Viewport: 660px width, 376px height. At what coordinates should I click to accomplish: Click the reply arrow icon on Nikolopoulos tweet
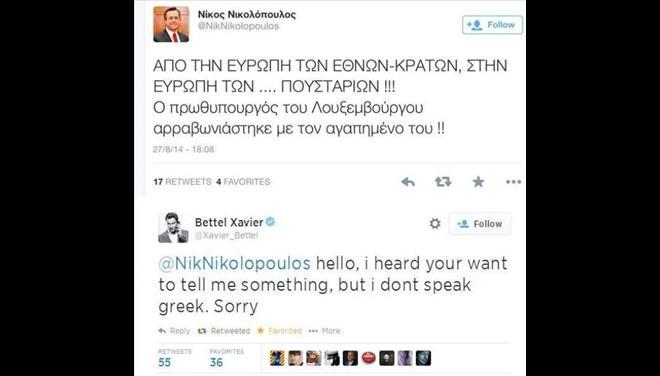[408, 182]
